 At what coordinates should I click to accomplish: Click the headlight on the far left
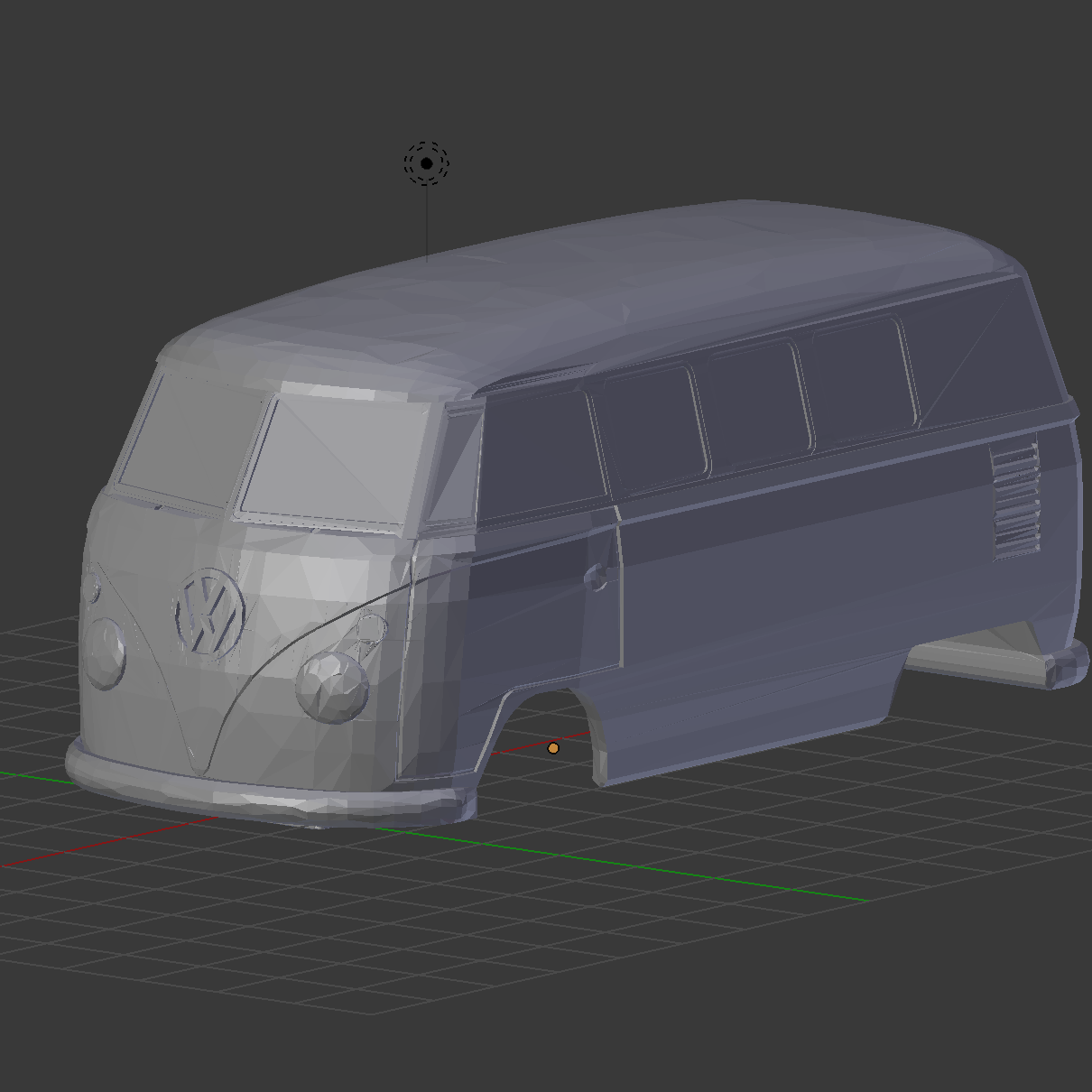click(x=105, y=654)
